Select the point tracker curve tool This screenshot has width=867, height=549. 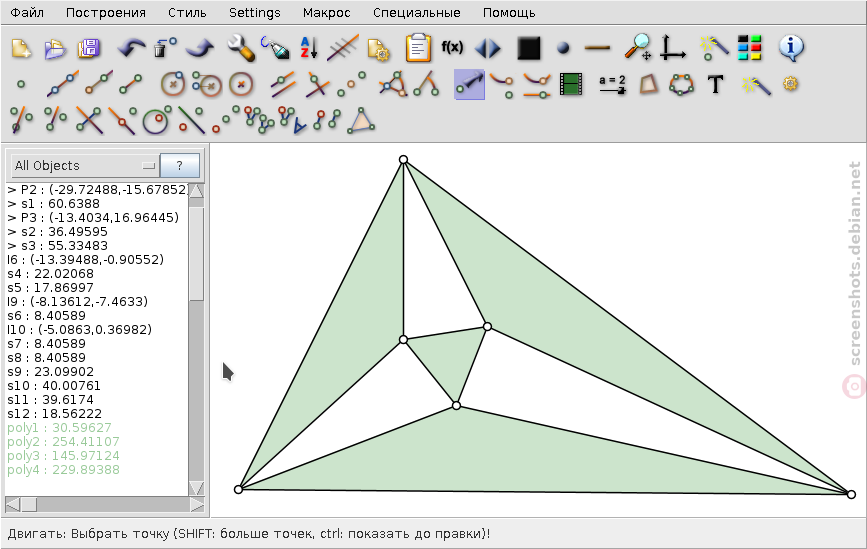point(502,86)
